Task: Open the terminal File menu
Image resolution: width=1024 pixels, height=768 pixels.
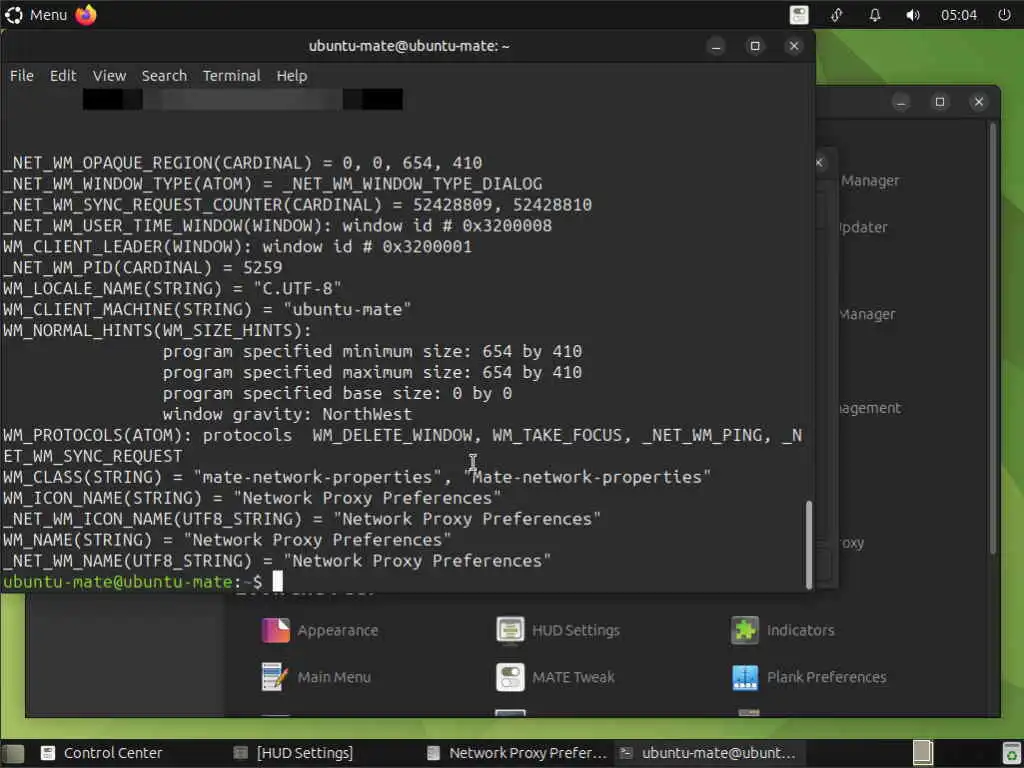Action: click(x=22, y=76)
